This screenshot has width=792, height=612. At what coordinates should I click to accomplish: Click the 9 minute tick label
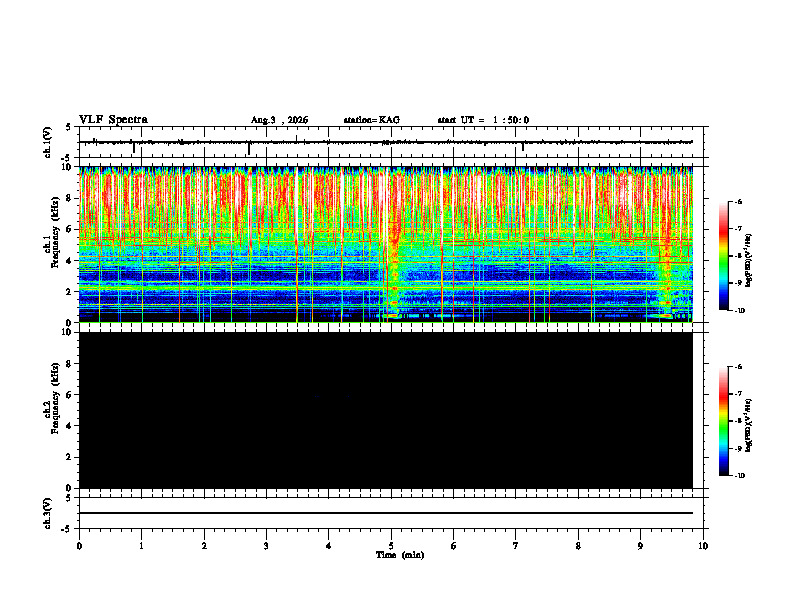click(640, 546)
